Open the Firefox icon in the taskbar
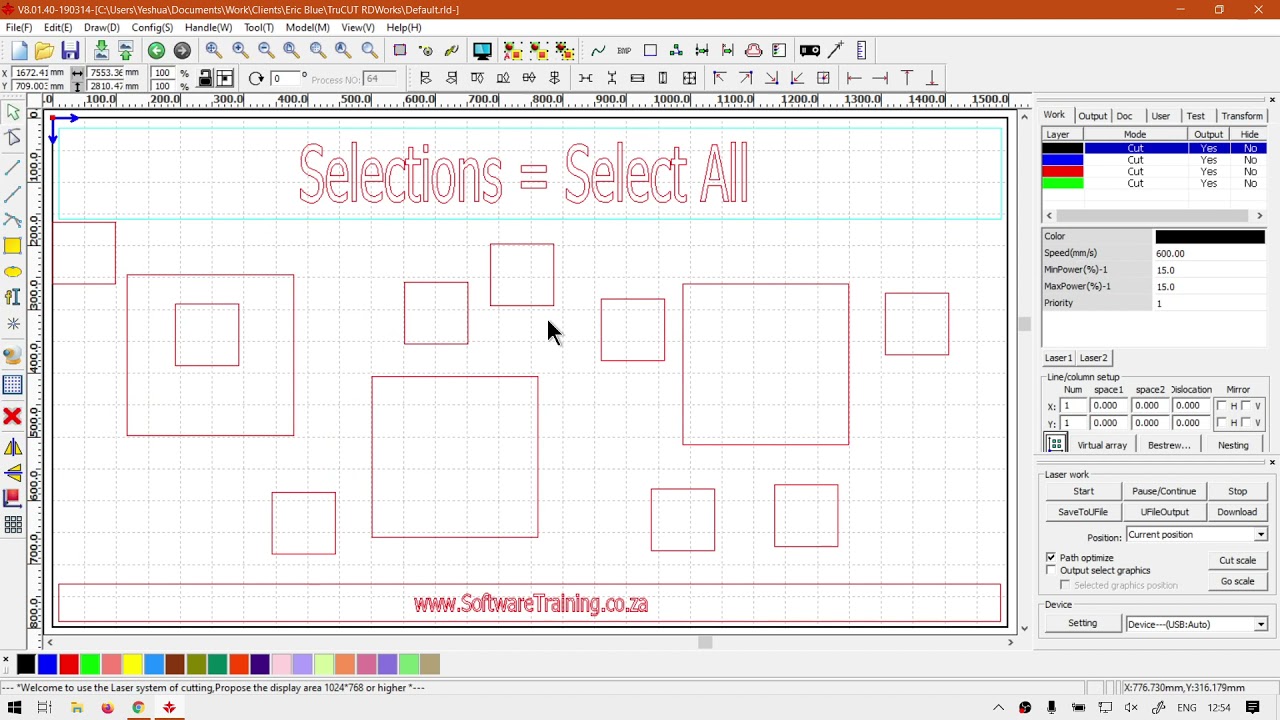This screenshot has width=1280, height=720. click(107, 708)
